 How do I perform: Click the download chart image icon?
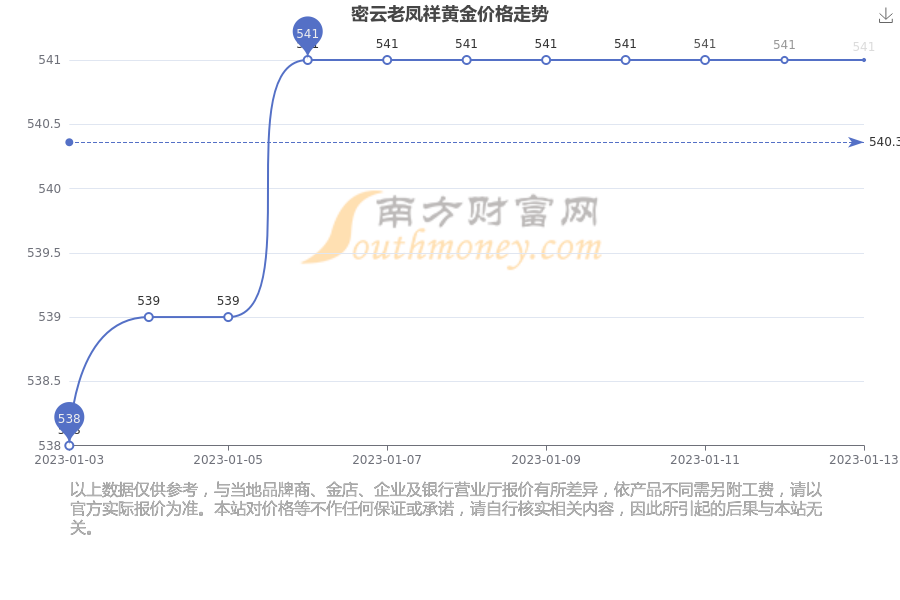click(886, 16)
